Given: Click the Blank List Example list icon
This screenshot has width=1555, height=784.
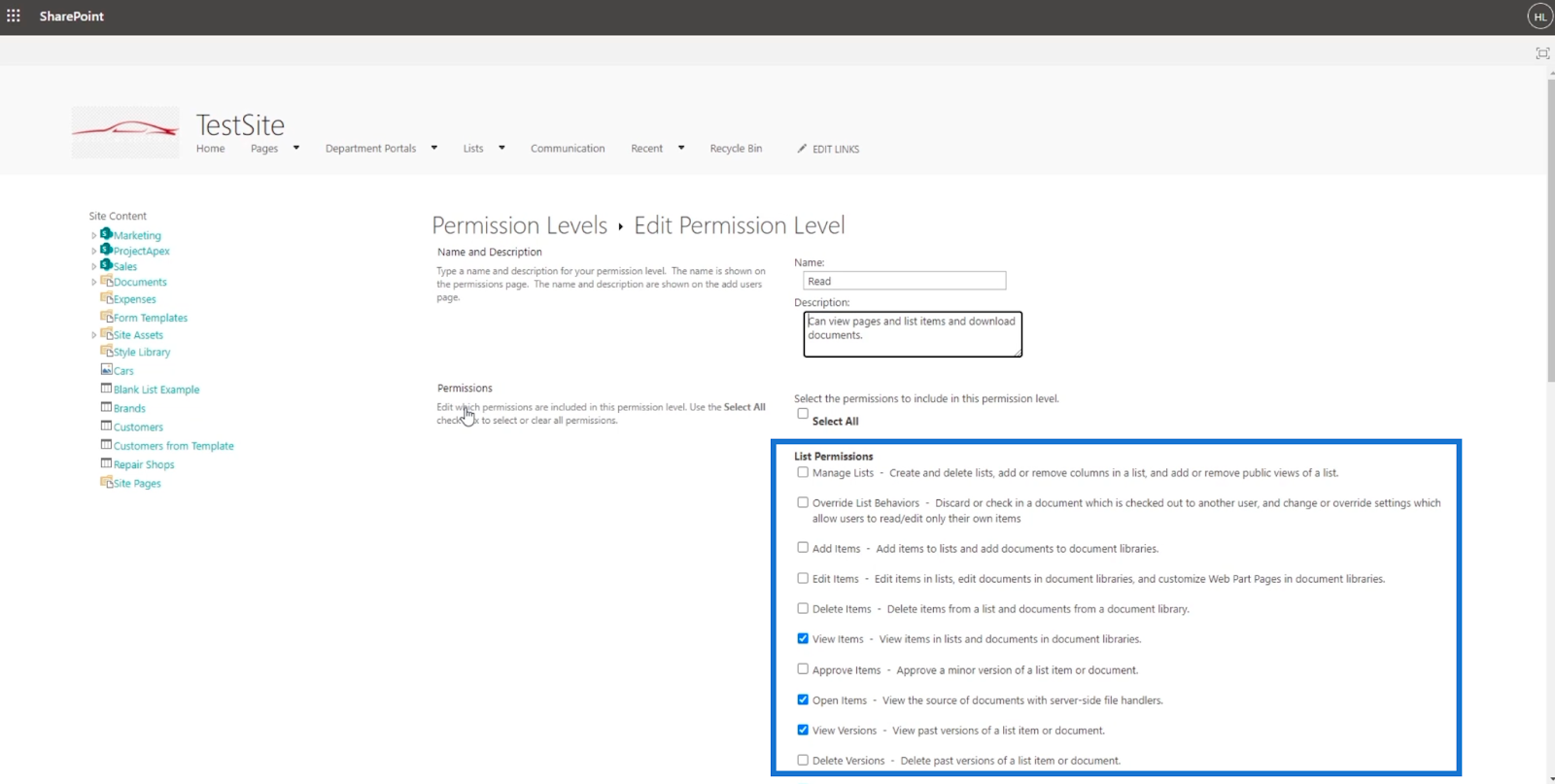Looking at the screenshot, I should pyautogui.click(x=107, y=389).
